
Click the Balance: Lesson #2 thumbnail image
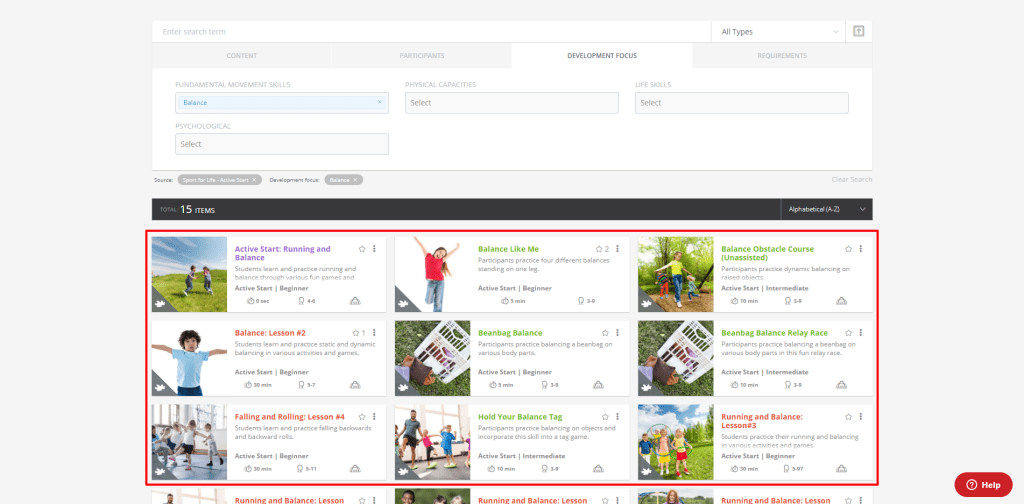(189, 358)
